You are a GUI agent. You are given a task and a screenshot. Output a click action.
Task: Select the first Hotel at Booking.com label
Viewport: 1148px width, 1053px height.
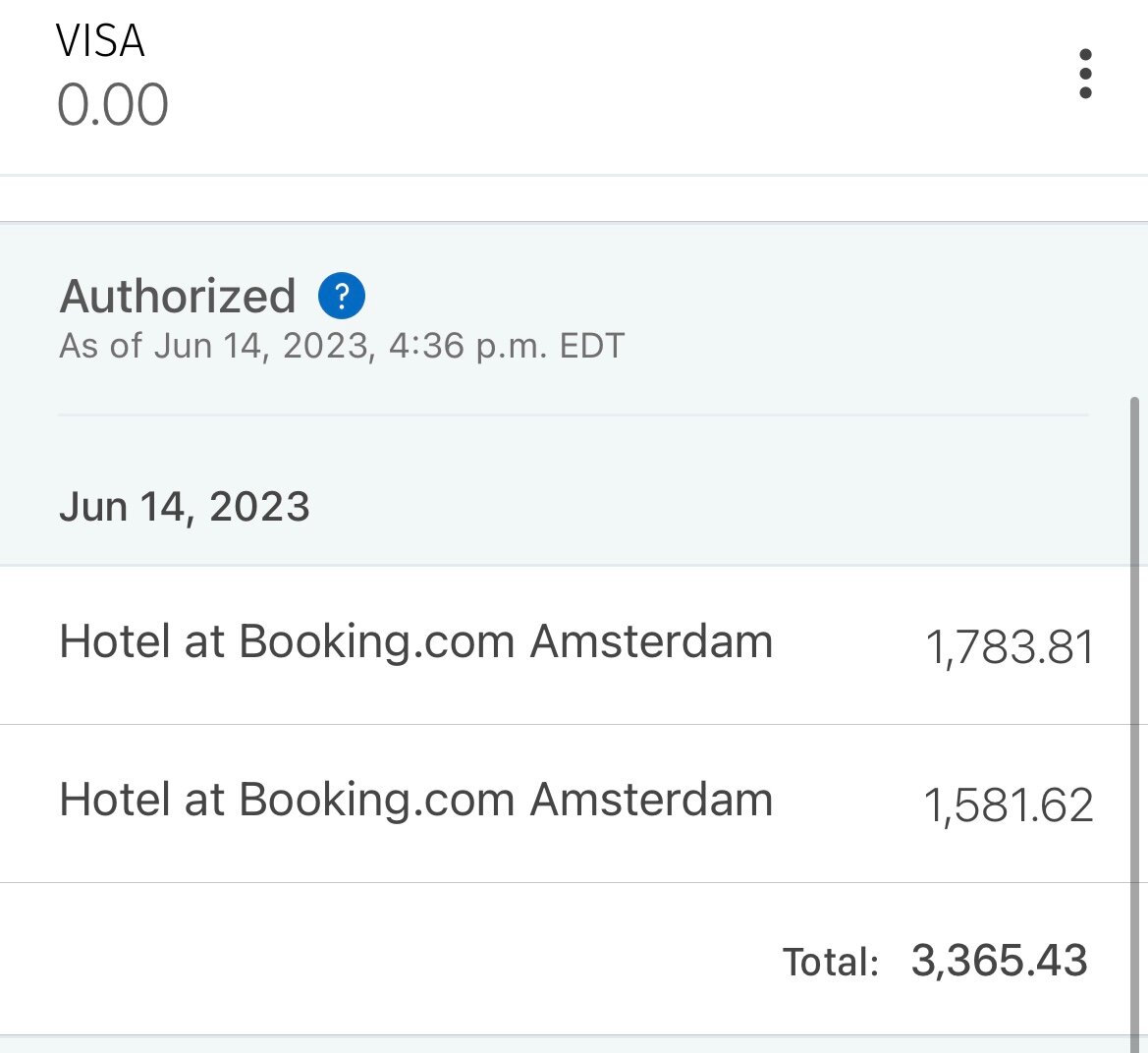(x=415, y=641)
